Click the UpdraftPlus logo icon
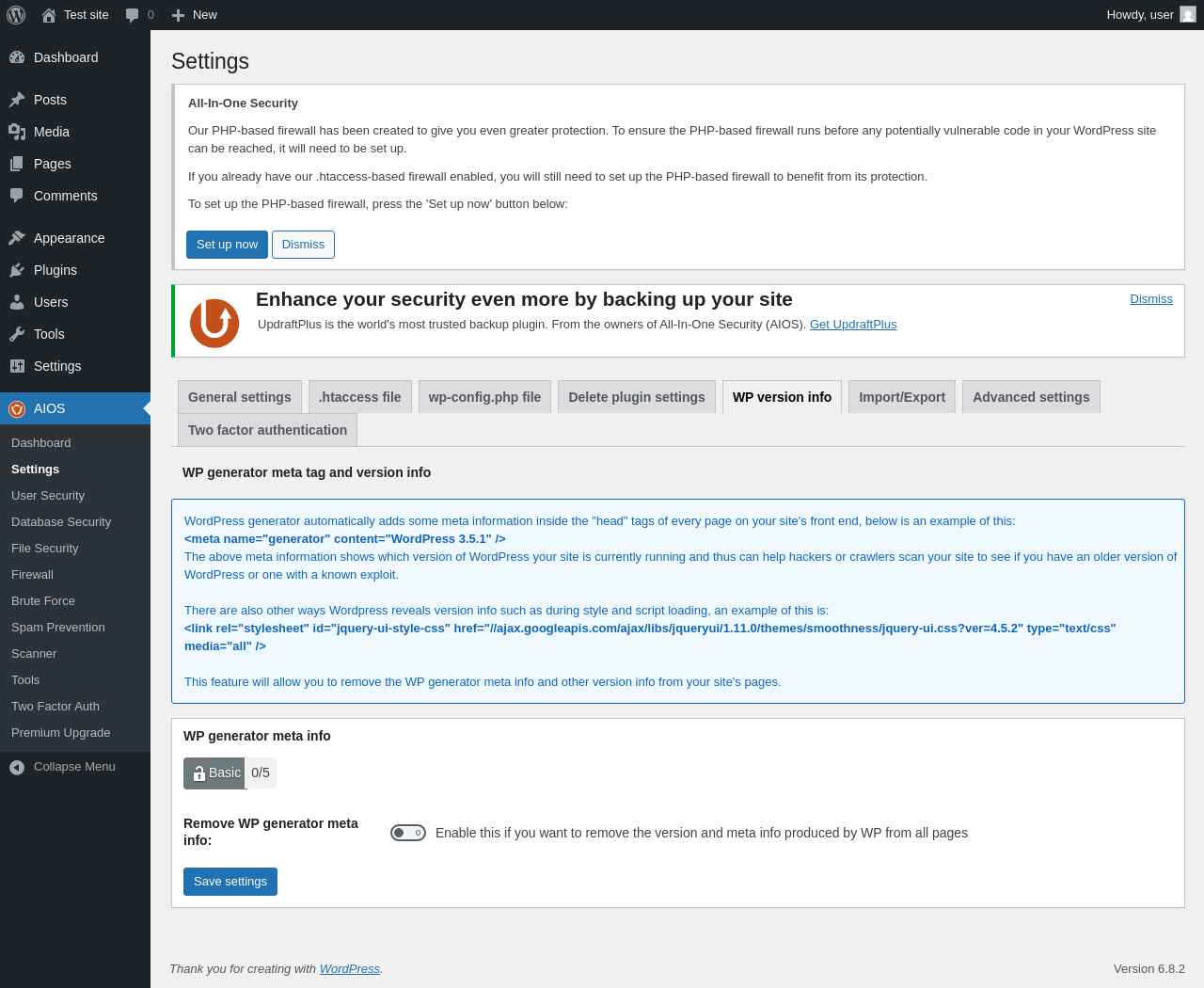The width and height of the screenshot is (1204, 988). click(x=214, y=323)
